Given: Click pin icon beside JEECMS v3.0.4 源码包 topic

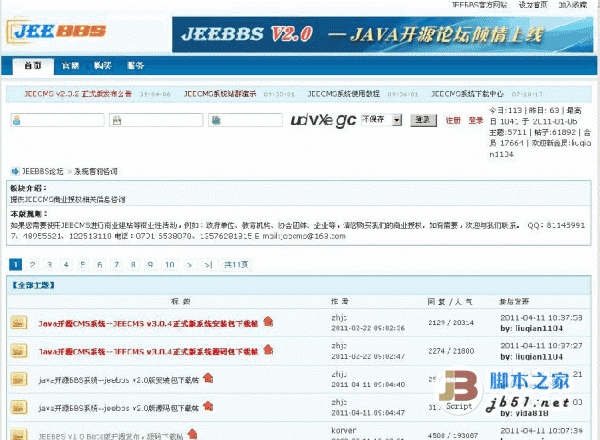Looking at the screenshot, I should coord(268,349).
